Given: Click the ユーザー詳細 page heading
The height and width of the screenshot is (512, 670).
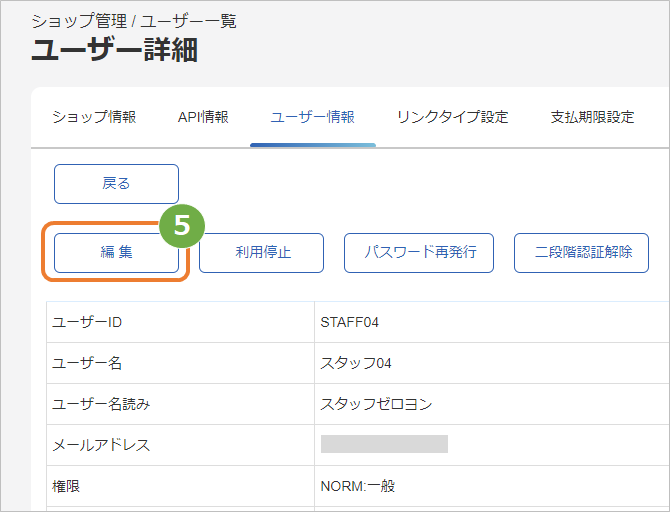Looking at the screenshot, I should [115, 50].
